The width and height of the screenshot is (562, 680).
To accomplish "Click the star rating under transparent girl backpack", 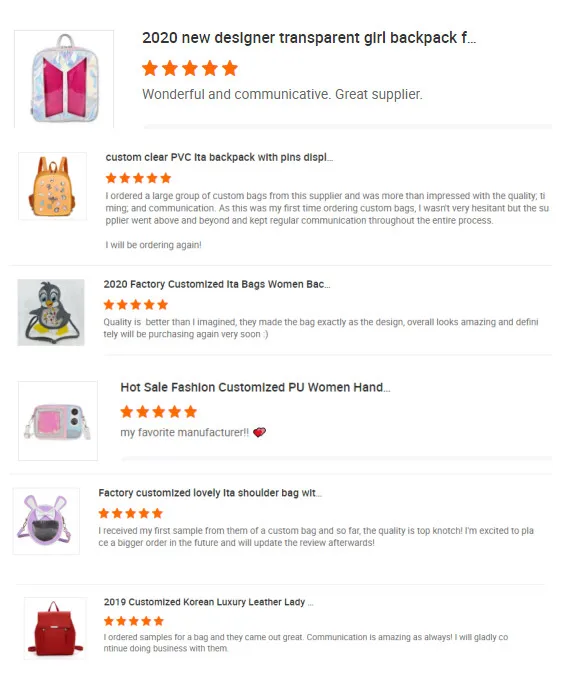I will 190,69.
